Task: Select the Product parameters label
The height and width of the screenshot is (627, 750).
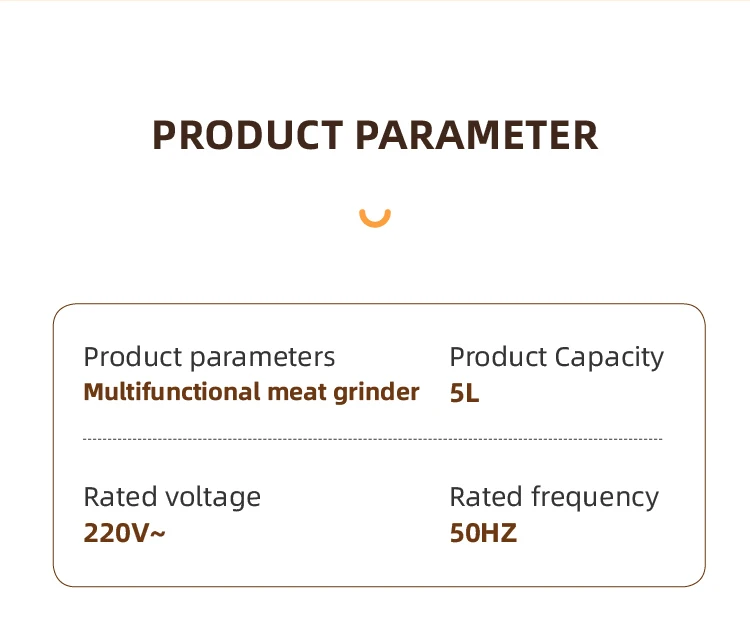Action: (x=209, y=357)
